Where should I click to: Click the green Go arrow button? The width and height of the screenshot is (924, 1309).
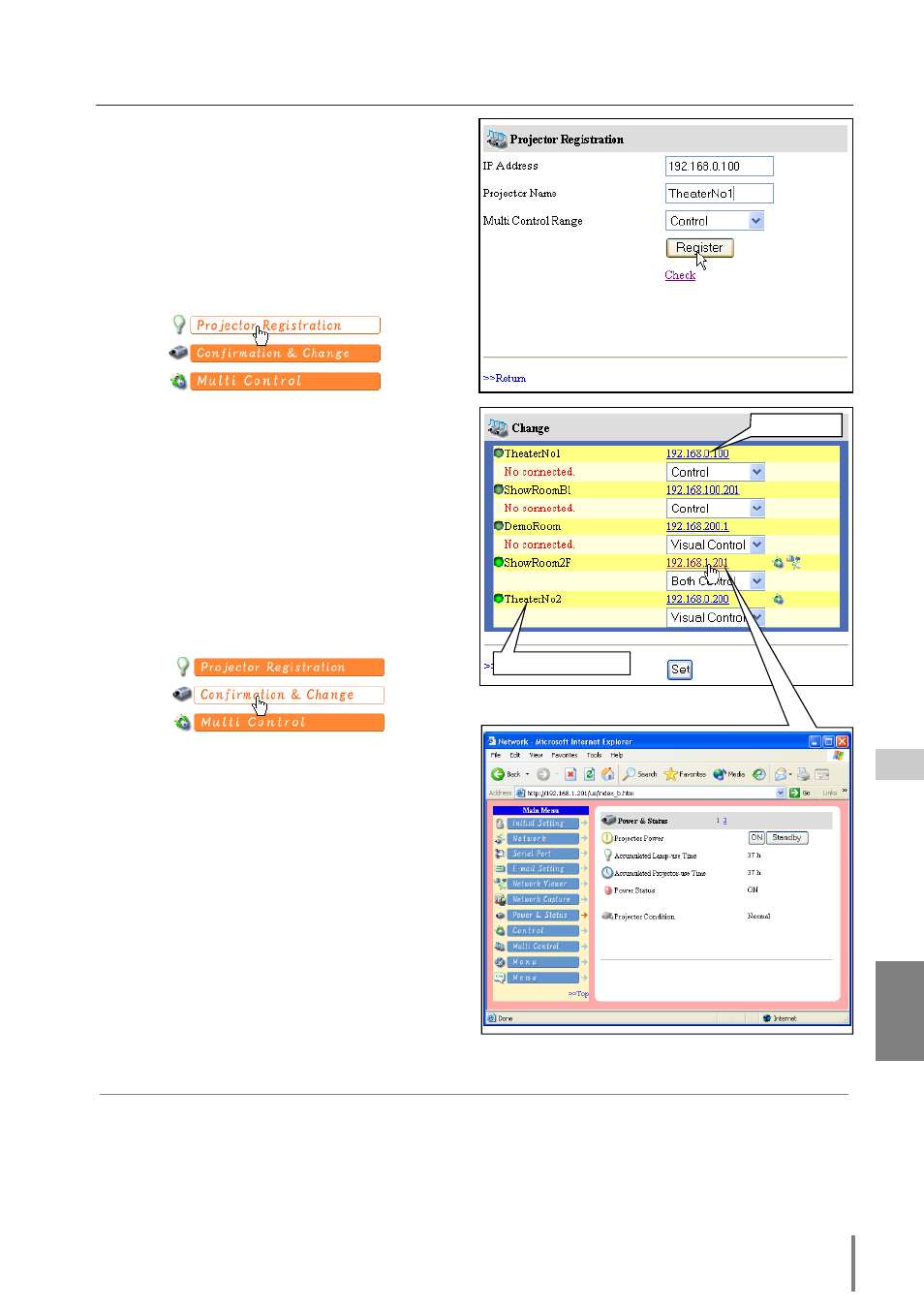[795, 793]
